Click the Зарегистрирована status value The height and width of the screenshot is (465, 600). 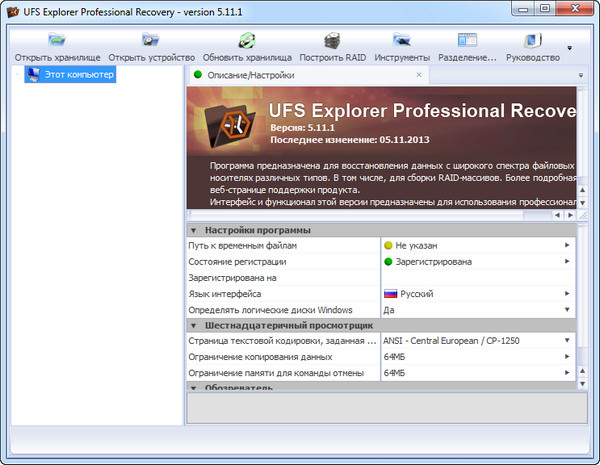click(433, 262)
